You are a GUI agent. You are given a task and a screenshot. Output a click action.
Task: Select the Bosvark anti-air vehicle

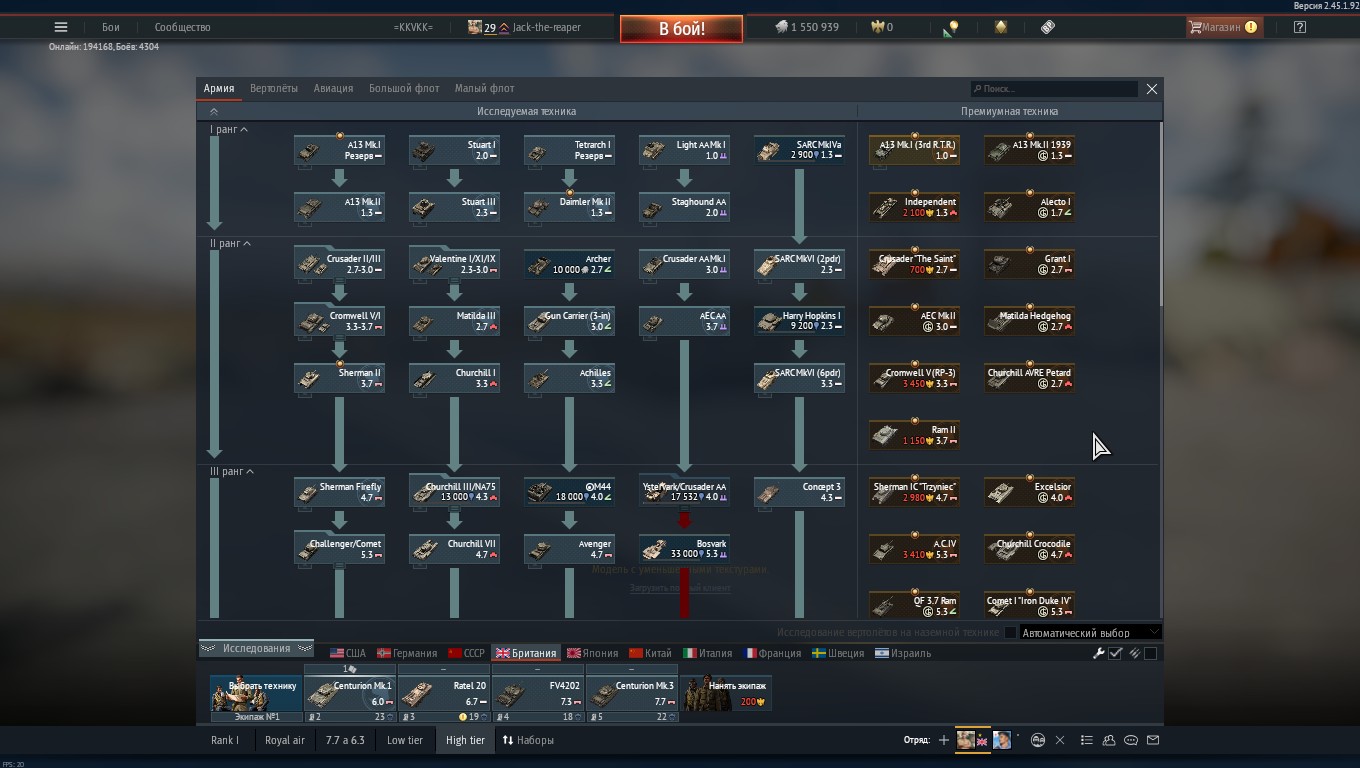684,549
